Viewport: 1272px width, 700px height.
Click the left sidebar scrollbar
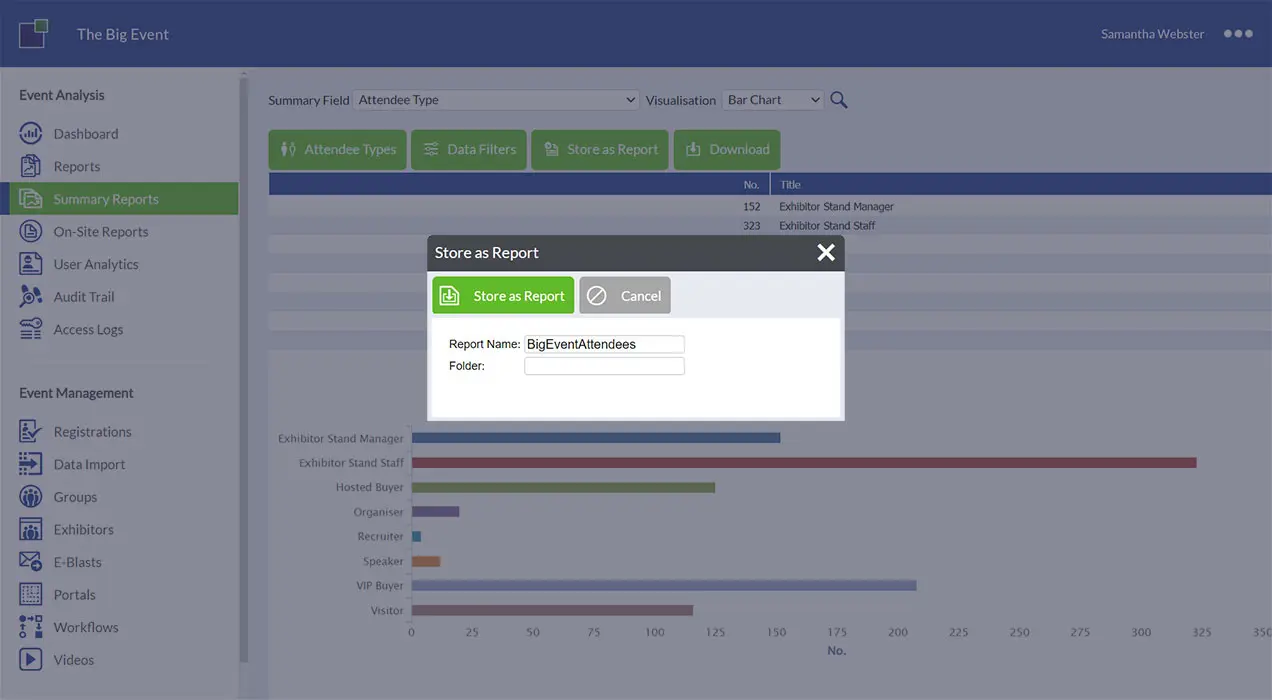click(x=242, y=300)
